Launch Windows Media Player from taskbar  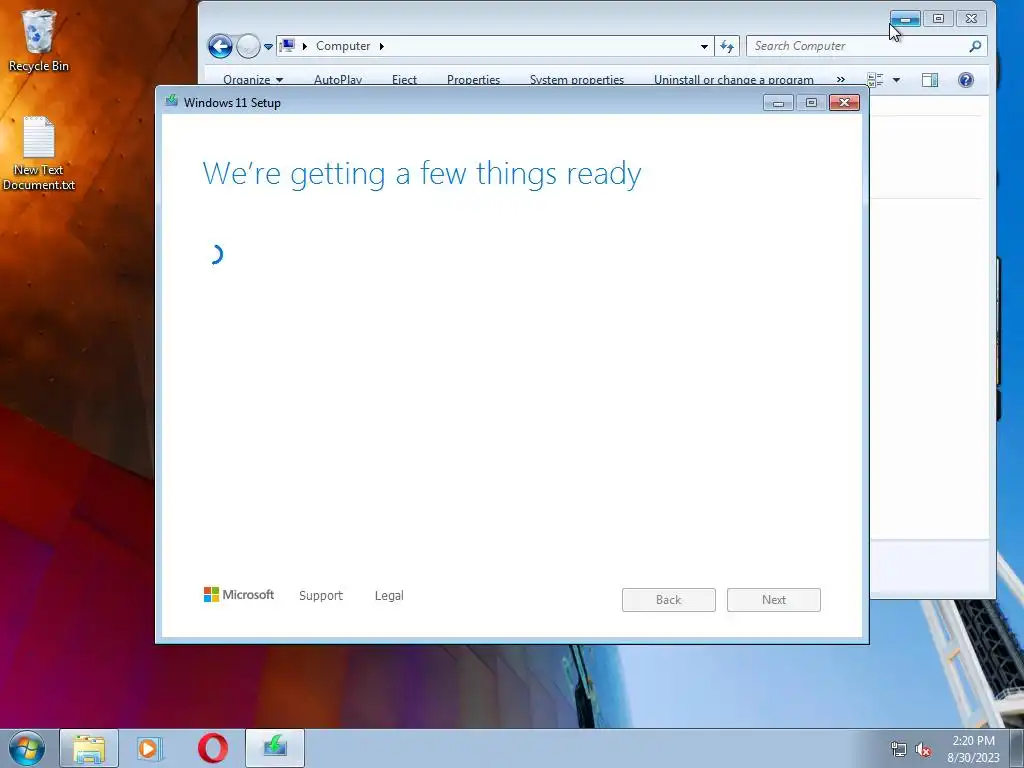coord(150,748)
